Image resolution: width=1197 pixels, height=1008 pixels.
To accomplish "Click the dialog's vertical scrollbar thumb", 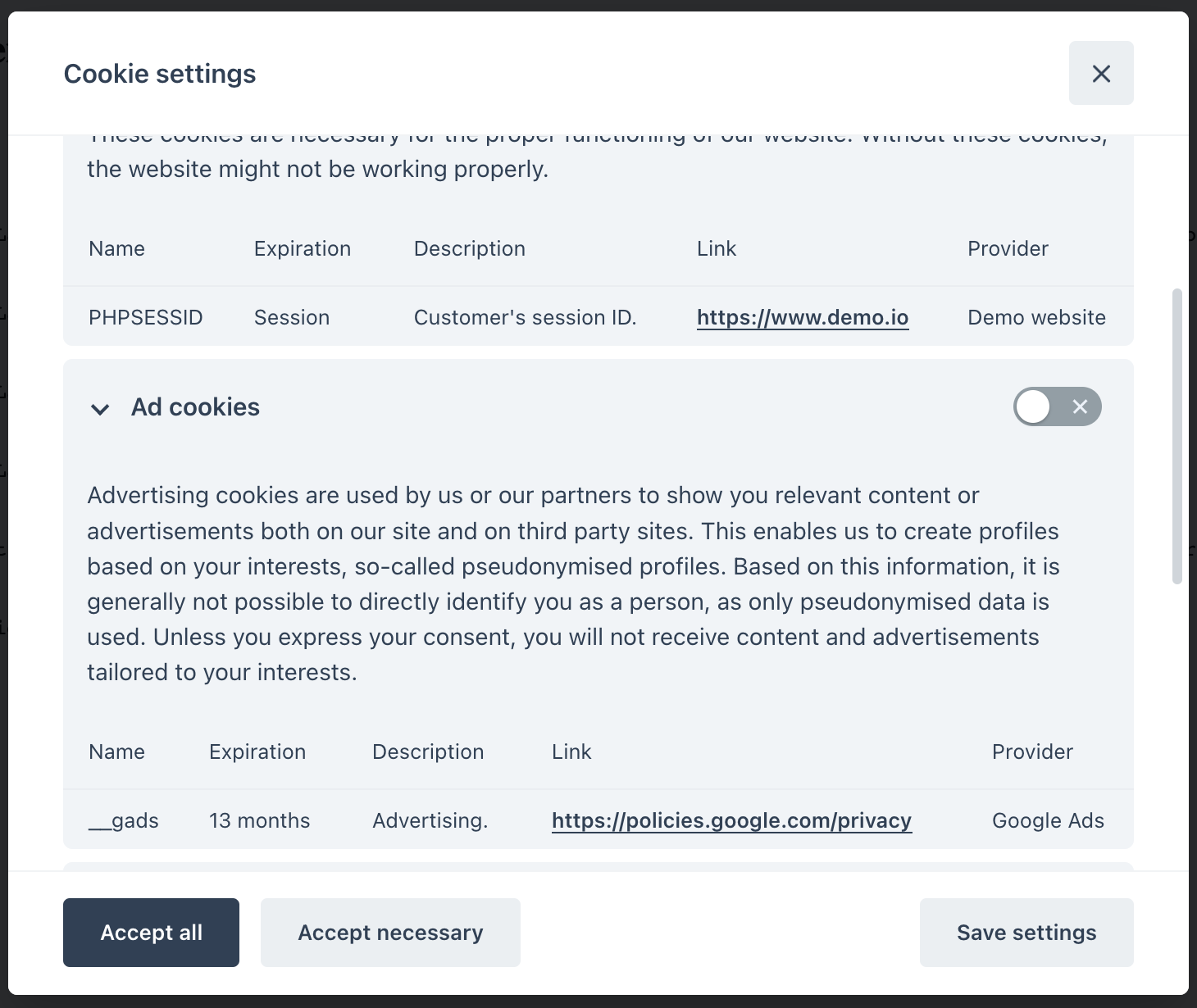I will [x=1177, y=434].
